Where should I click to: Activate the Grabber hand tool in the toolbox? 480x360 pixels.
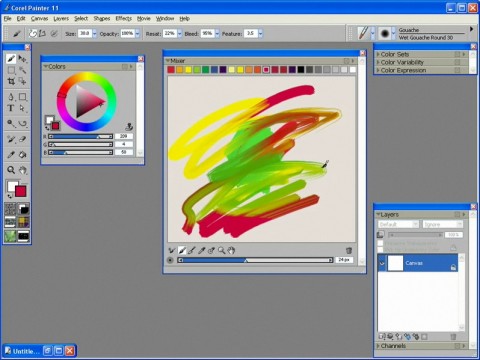[22, 170]
